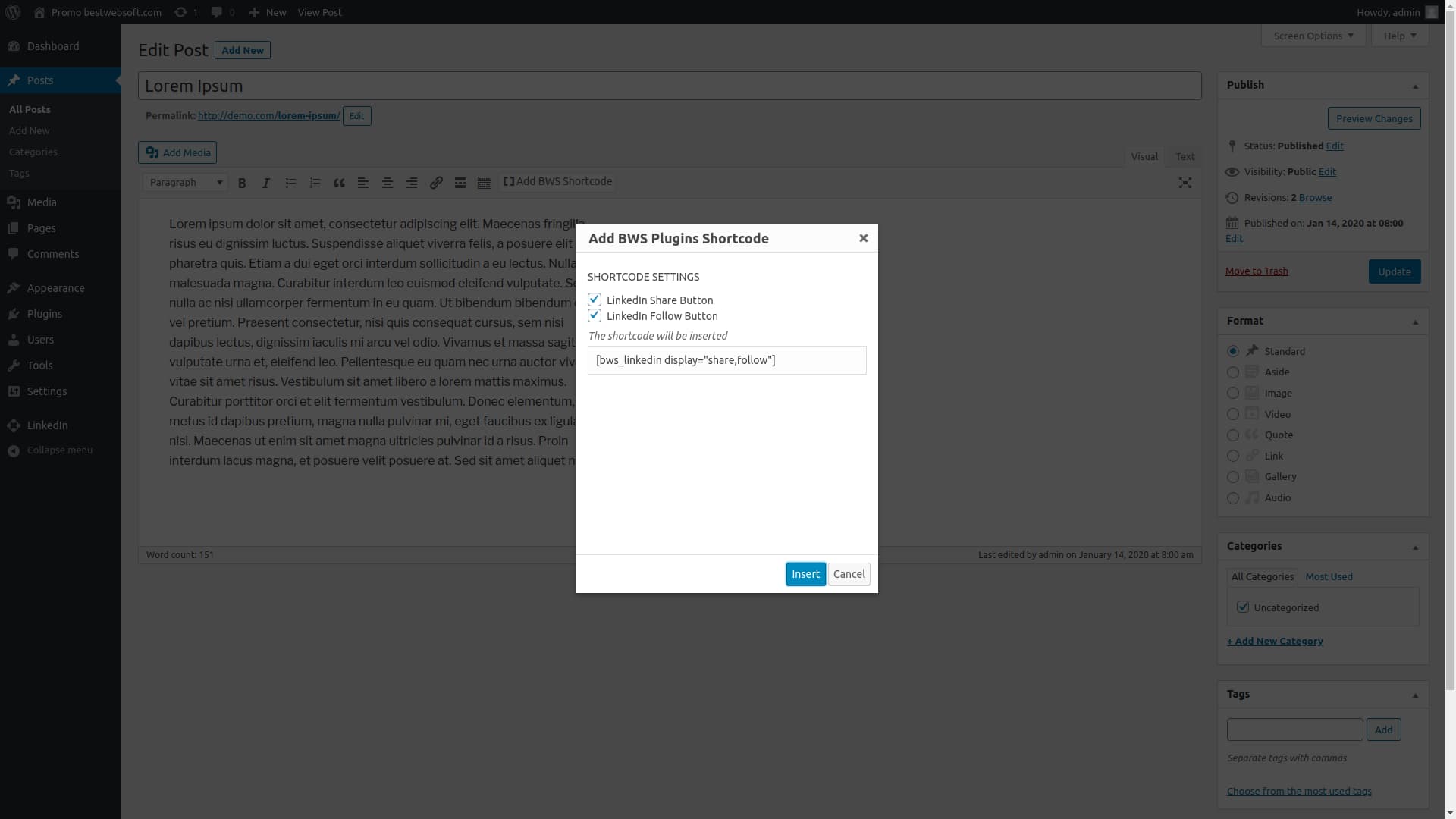The width and height of the screenshot is (1456, 819).
Task: Insert a bulleted list
Action: coord(290,183)
